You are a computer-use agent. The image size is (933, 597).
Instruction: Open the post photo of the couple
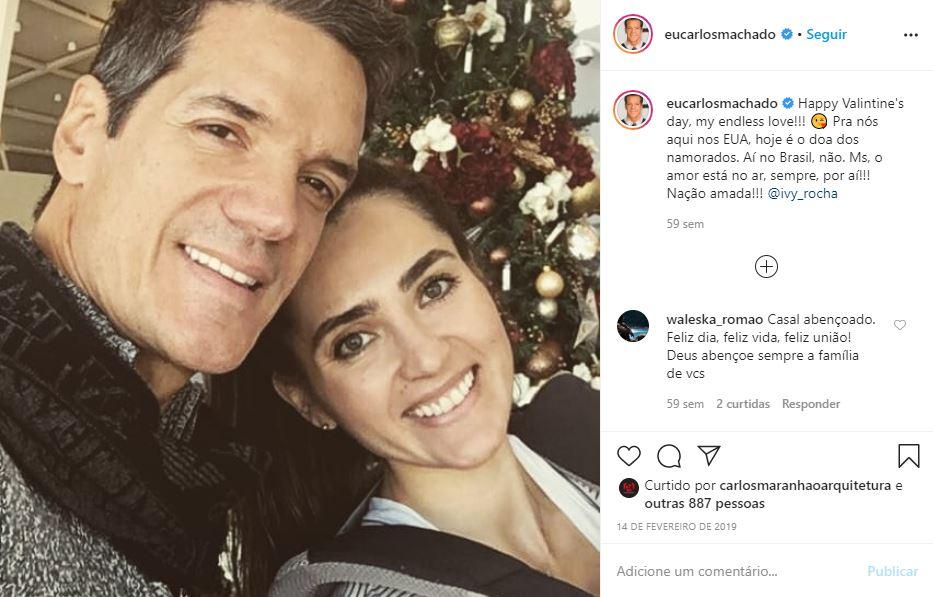300,298
